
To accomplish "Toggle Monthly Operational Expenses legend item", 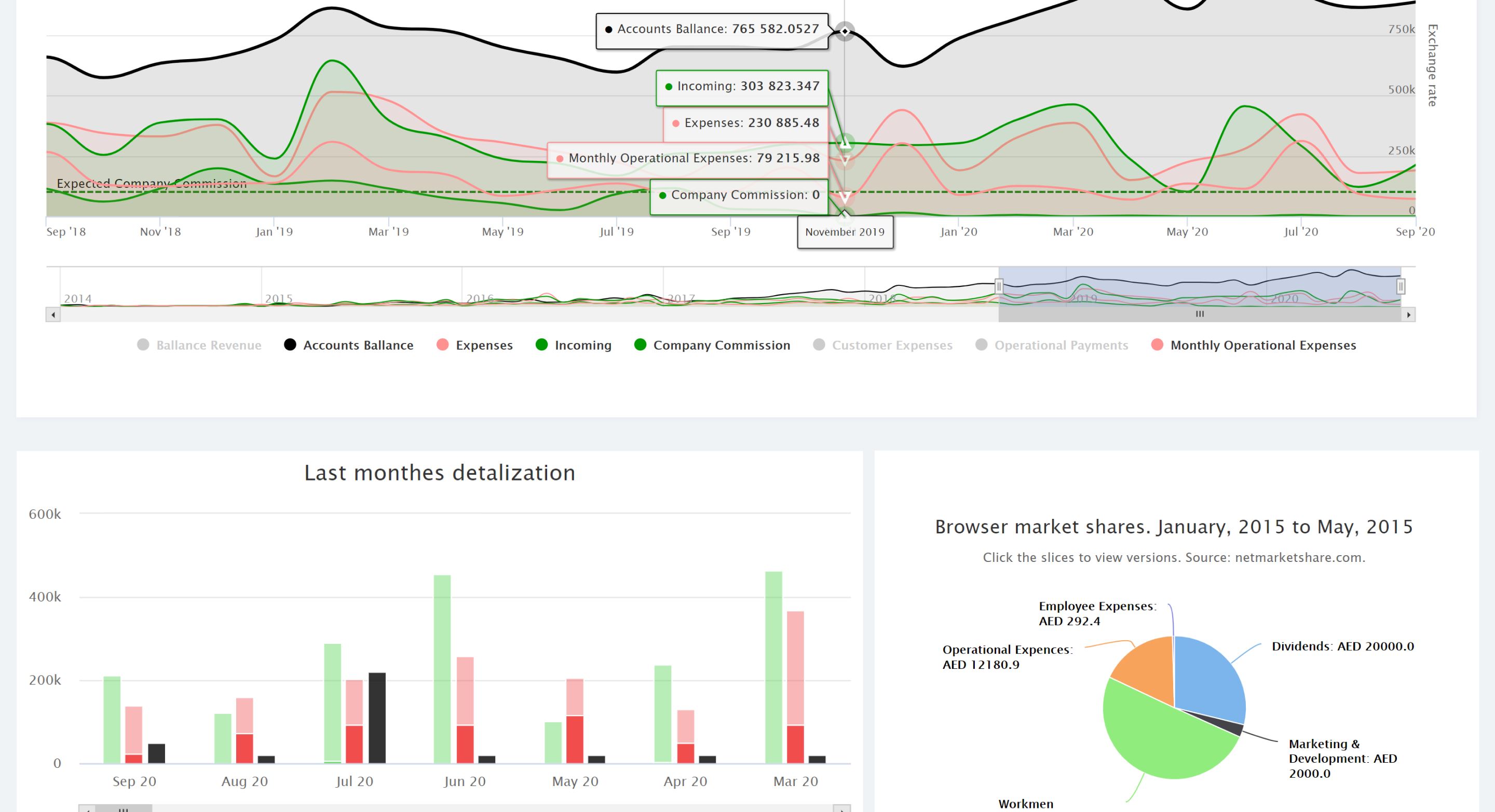I will 1262,345.
